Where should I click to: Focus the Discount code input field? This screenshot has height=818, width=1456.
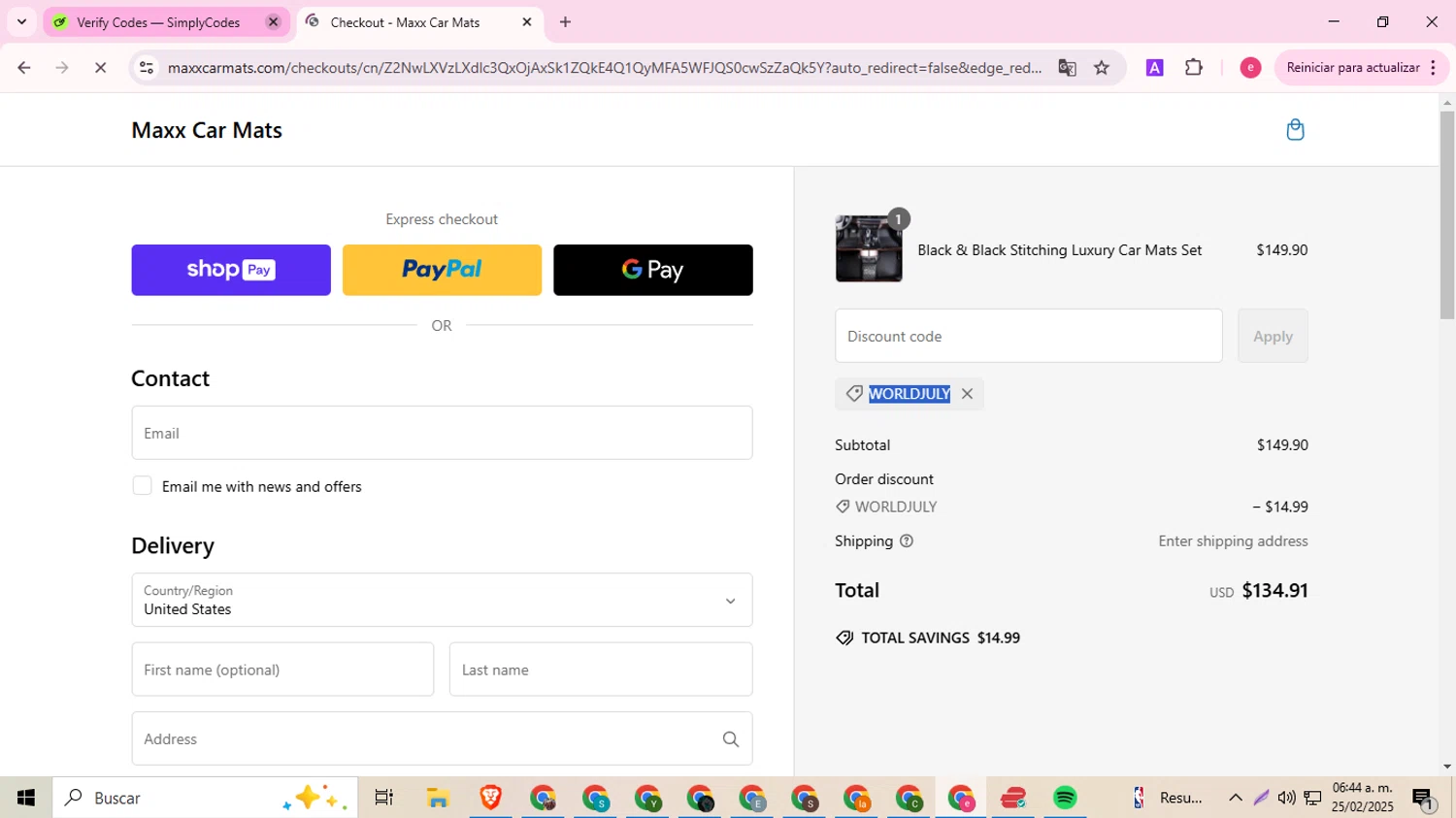[1029, 336]
